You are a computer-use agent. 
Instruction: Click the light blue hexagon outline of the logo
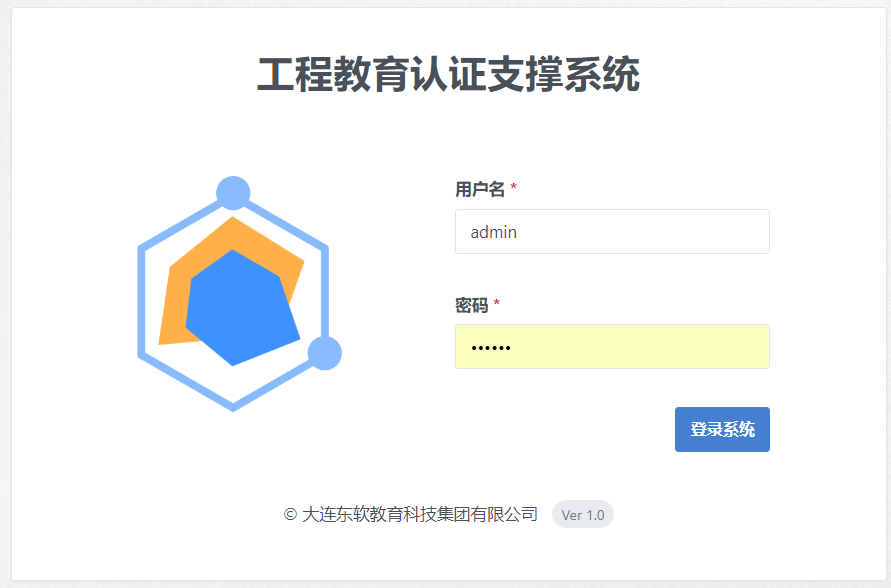(141, 300)
